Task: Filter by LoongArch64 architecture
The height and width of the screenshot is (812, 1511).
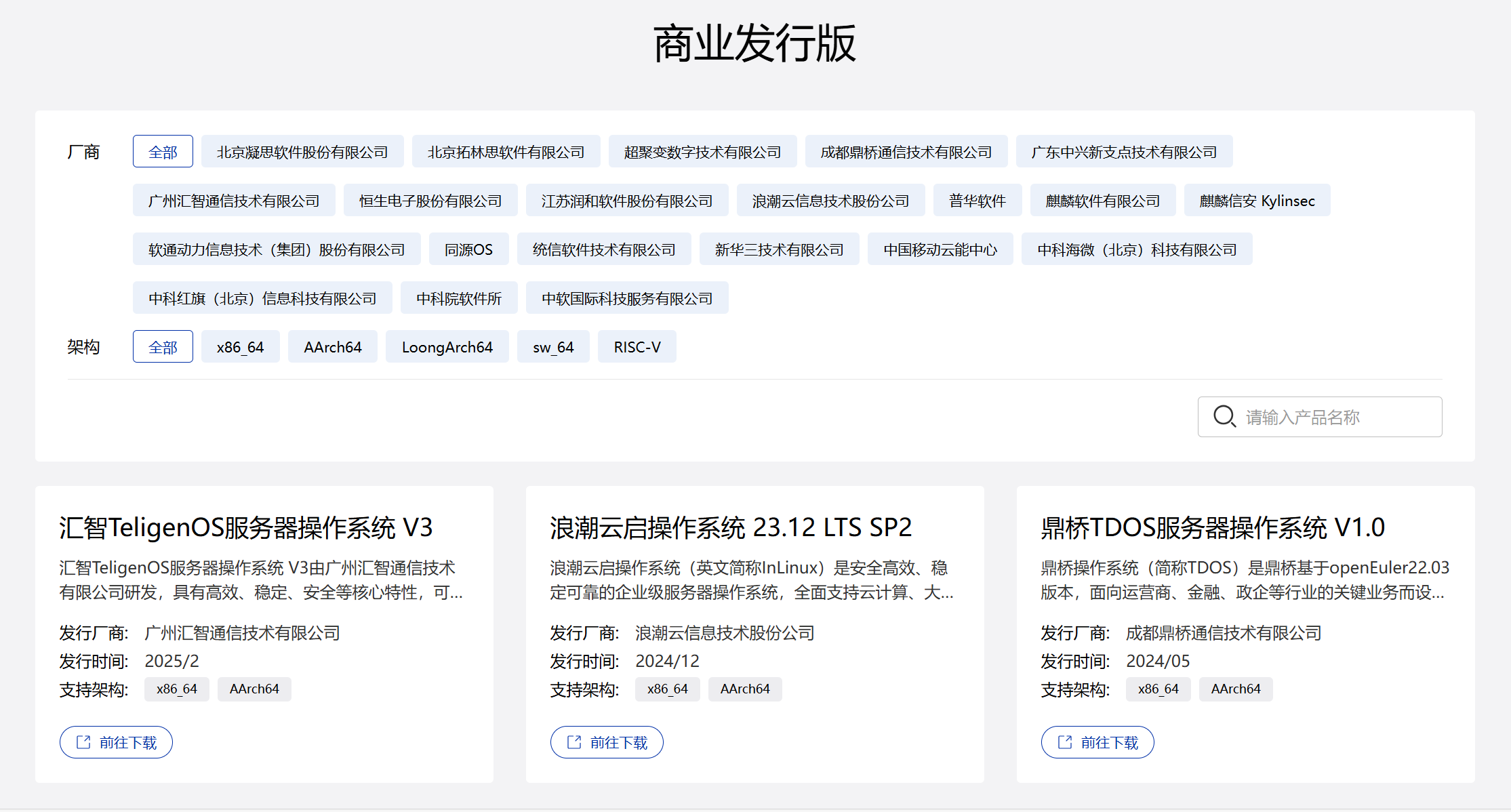Action: click(447, 347)
